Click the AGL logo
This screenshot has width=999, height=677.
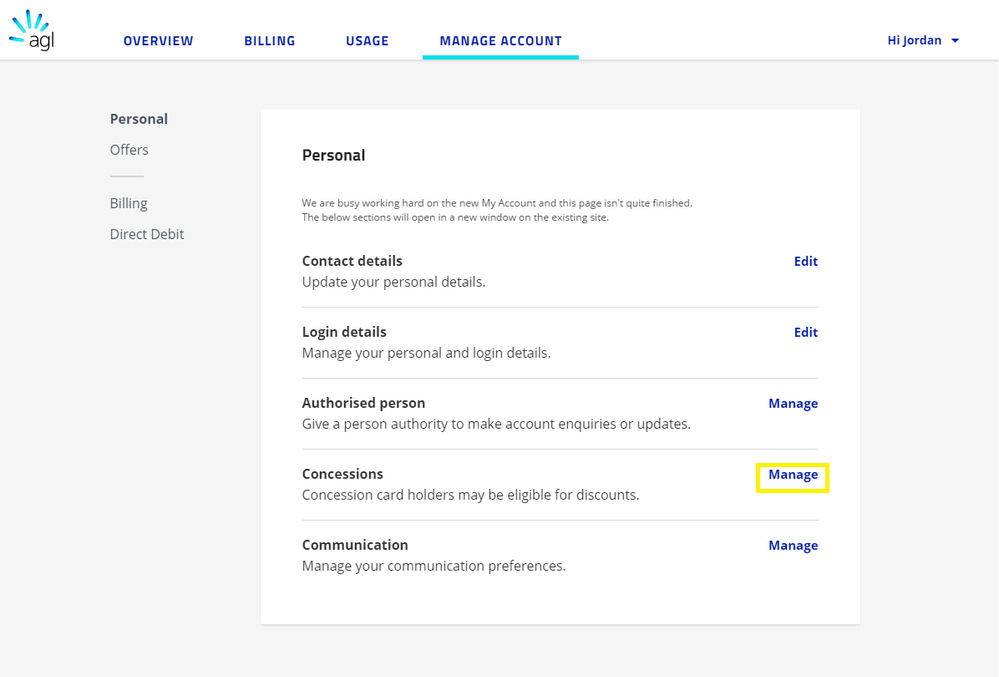click(31, 30)
